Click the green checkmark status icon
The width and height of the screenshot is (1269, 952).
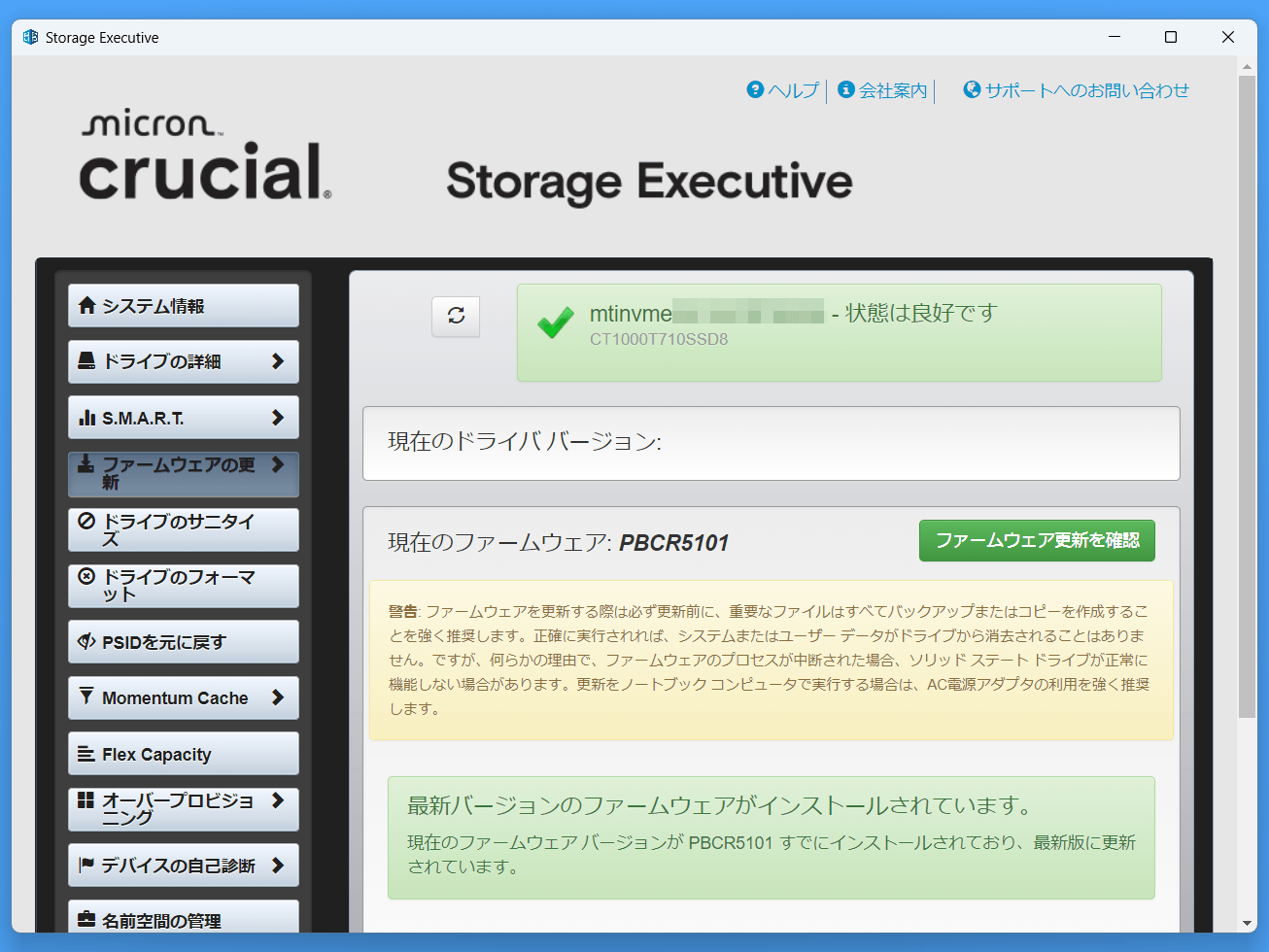[556, 323]
